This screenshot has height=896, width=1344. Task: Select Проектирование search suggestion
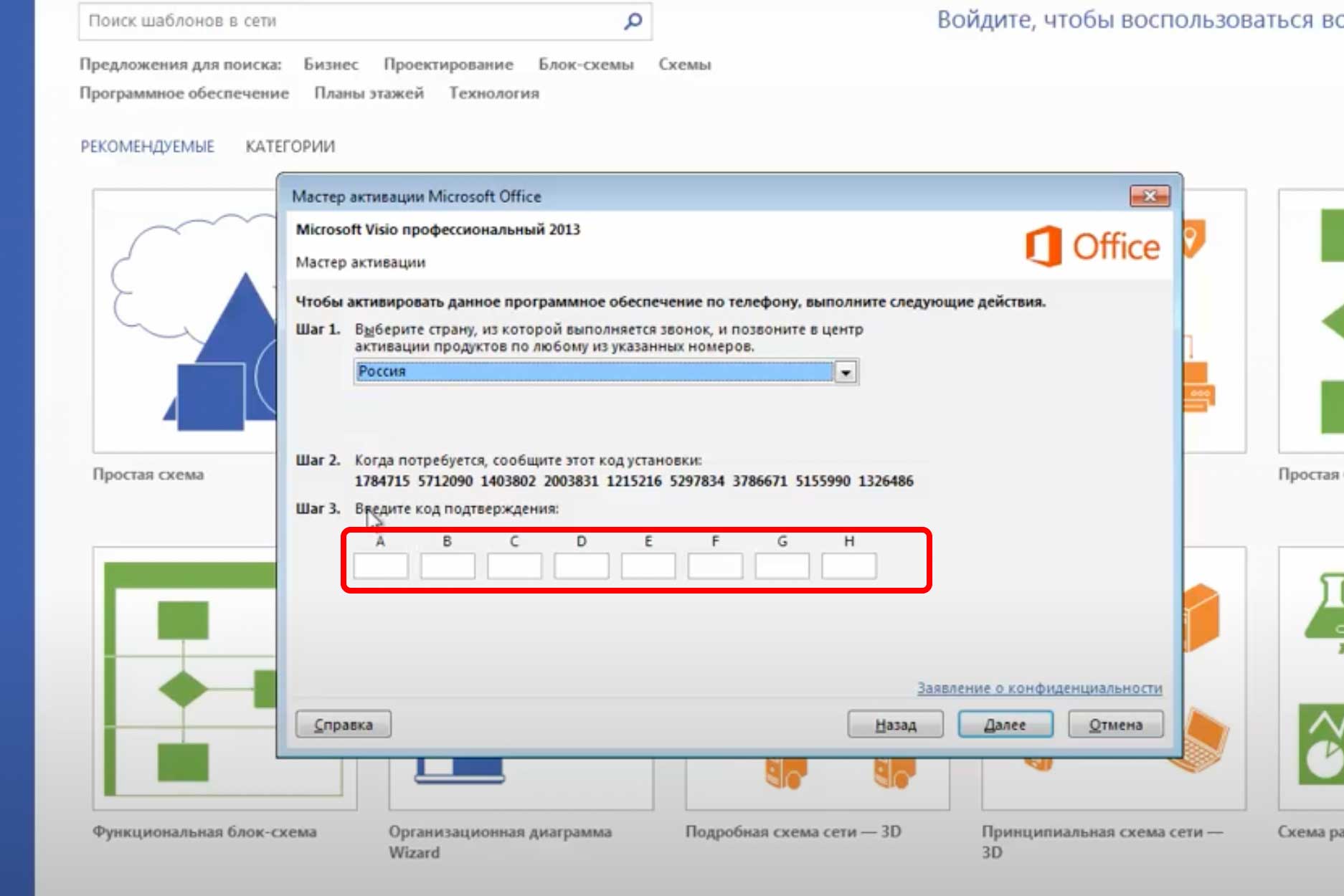click(448, 65)
